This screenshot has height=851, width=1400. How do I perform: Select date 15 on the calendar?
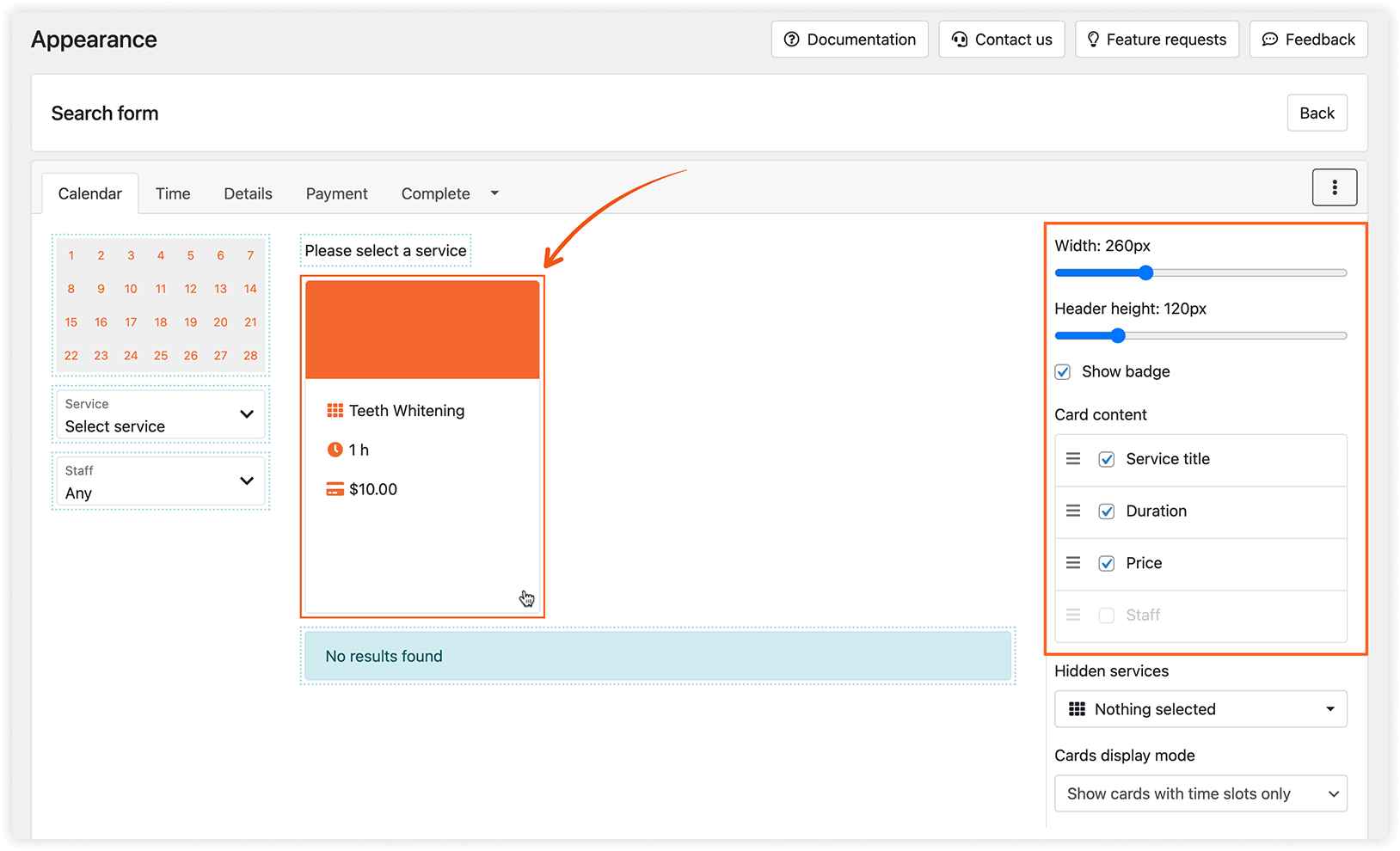click(71, 322)
